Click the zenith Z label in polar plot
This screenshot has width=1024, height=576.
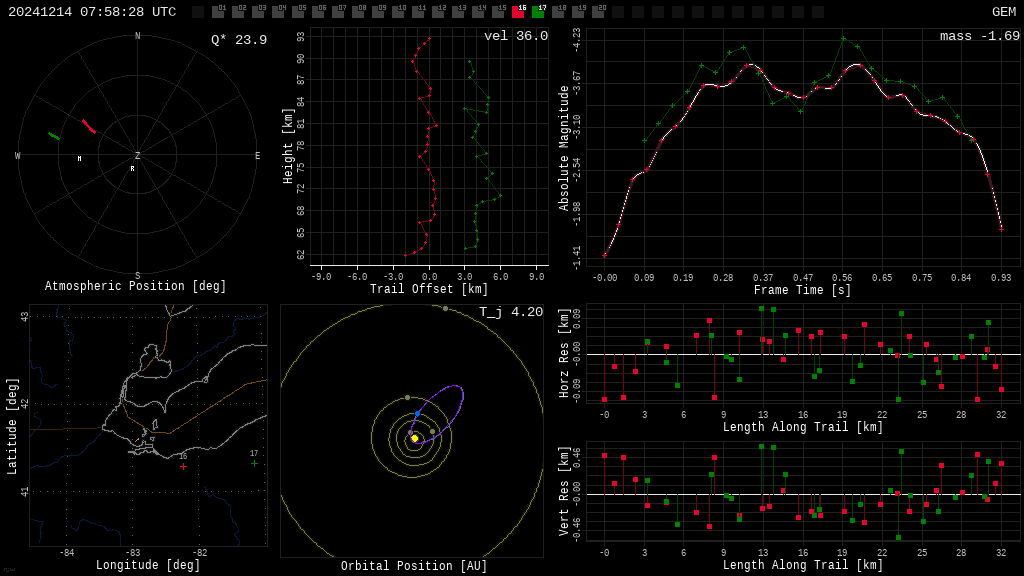click(137, 155)
